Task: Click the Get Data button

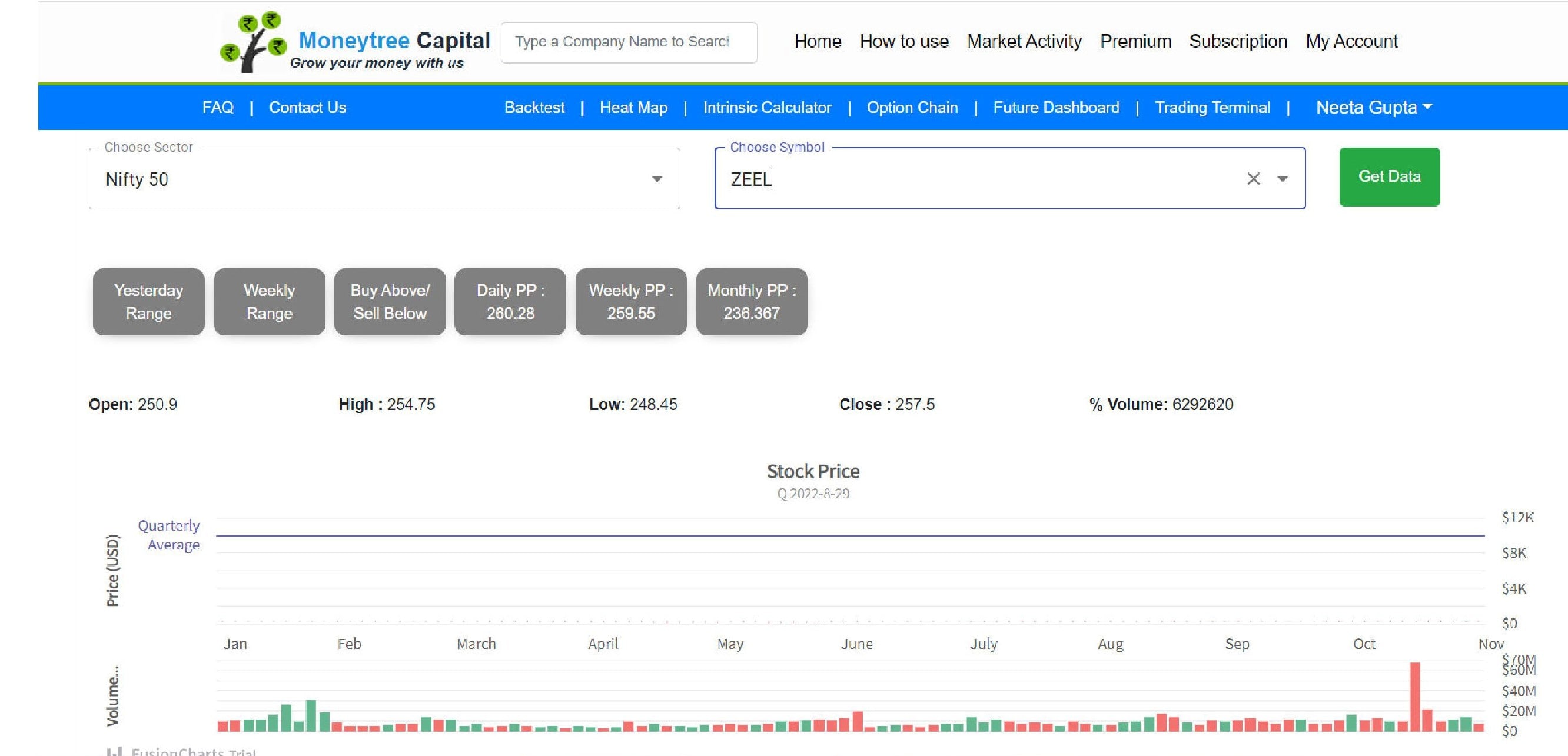Action: (x=1389, y=176)
